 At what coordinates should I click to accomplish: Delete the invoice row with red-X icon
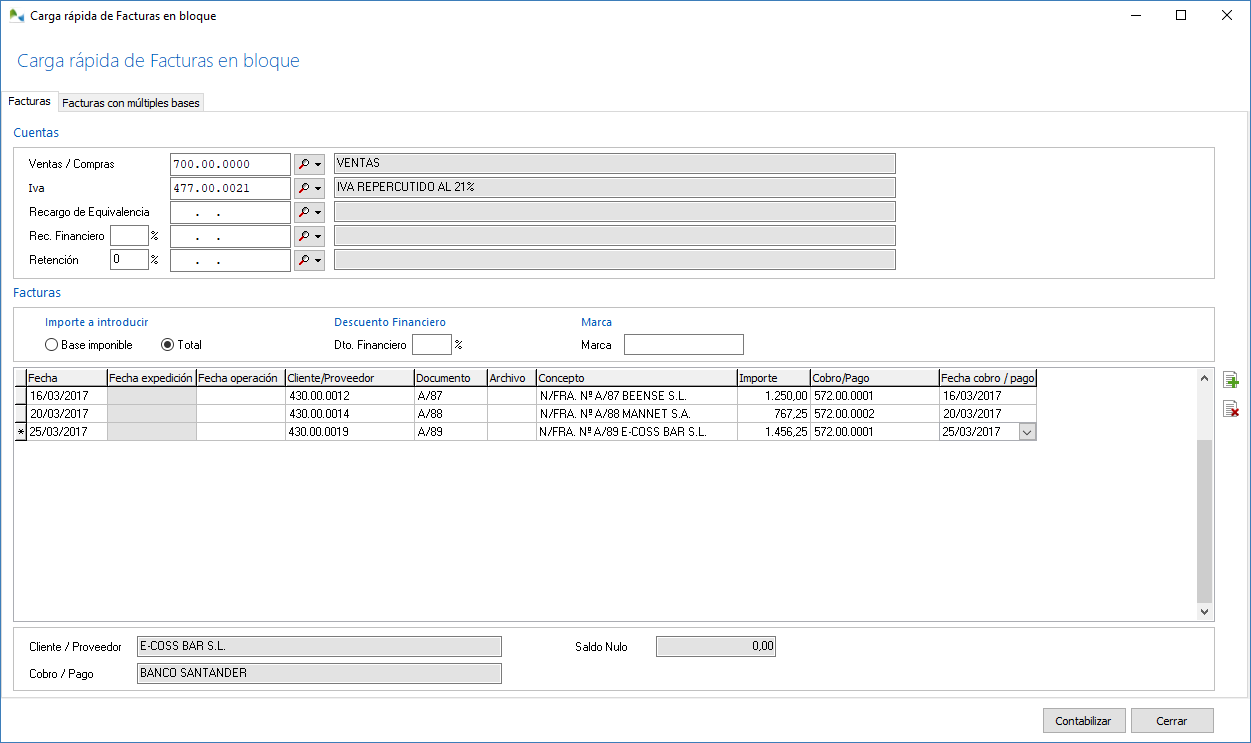tap(1231, 409)
